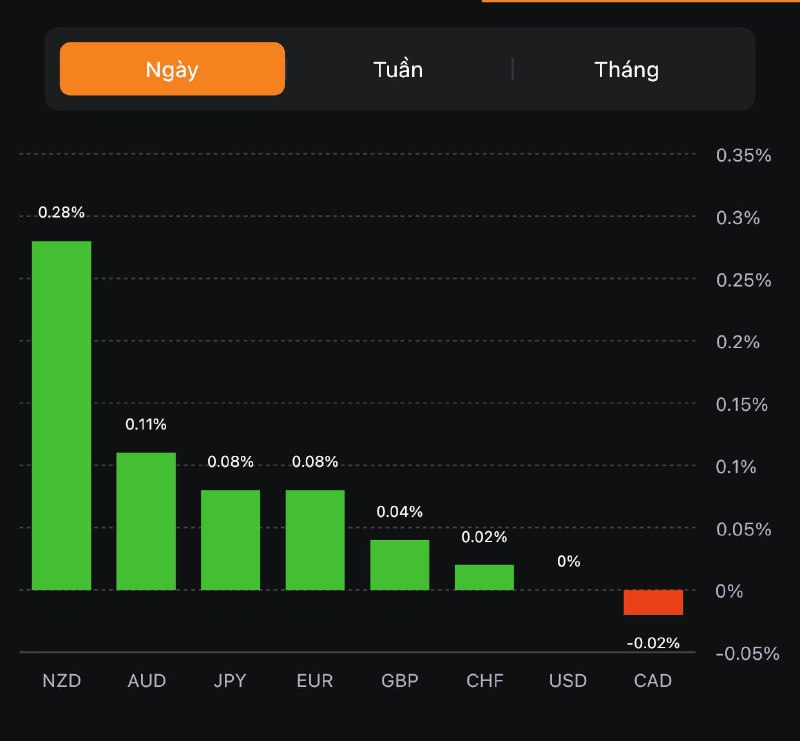Open the Tháng tab
Image resolution: width=800 pixels, height=741 pixels.
[627, 69]
